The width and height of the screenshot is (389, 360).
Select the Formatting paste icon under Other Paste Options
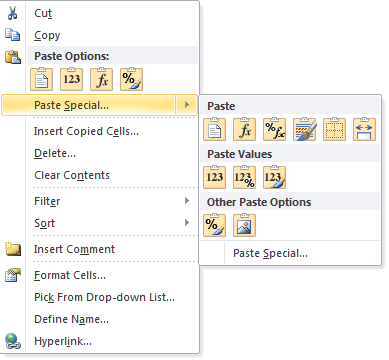tap(214, 225)
